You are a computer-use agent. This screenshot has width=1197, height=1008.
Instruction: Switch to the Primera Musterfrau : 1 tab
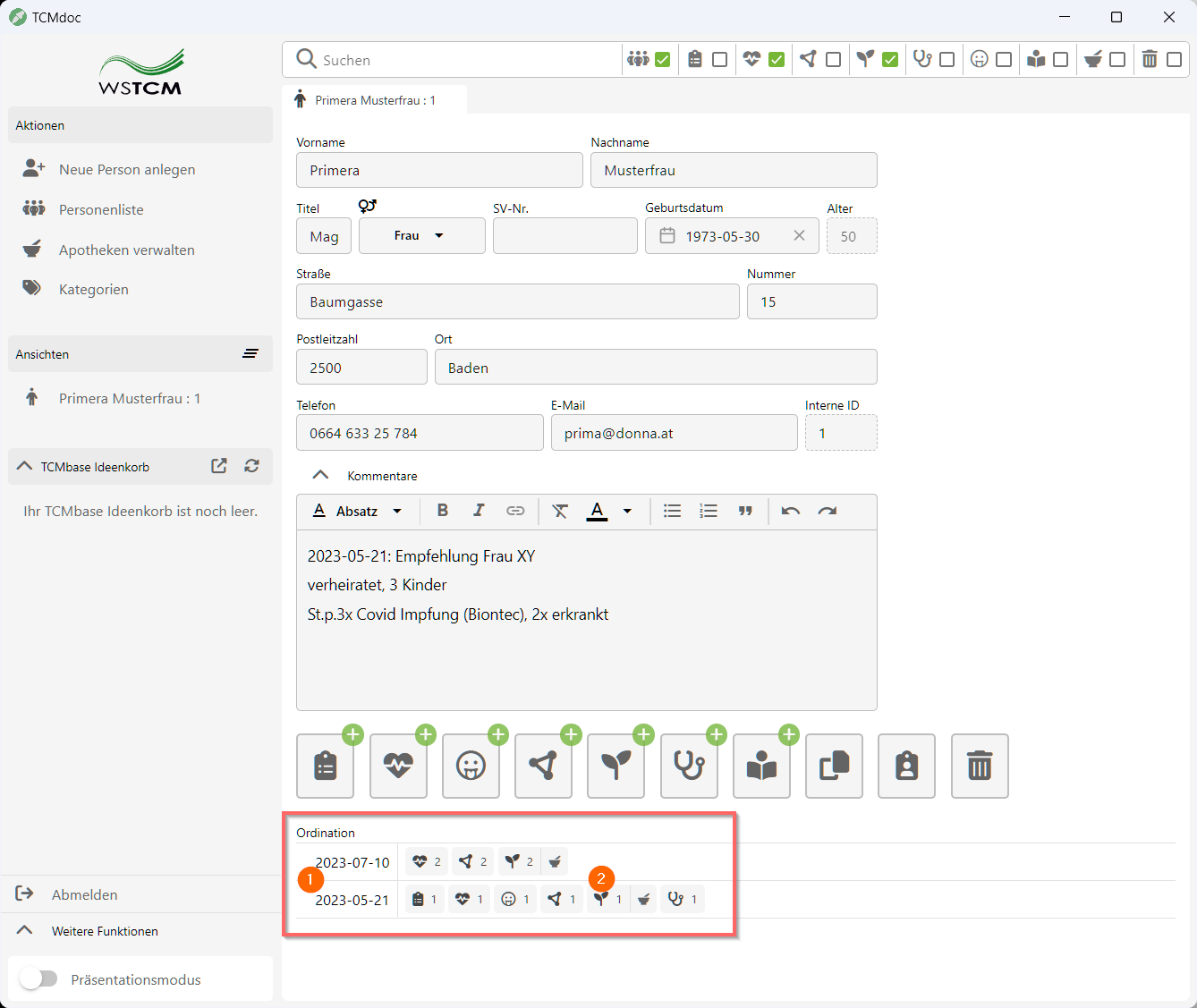point(374,100)
